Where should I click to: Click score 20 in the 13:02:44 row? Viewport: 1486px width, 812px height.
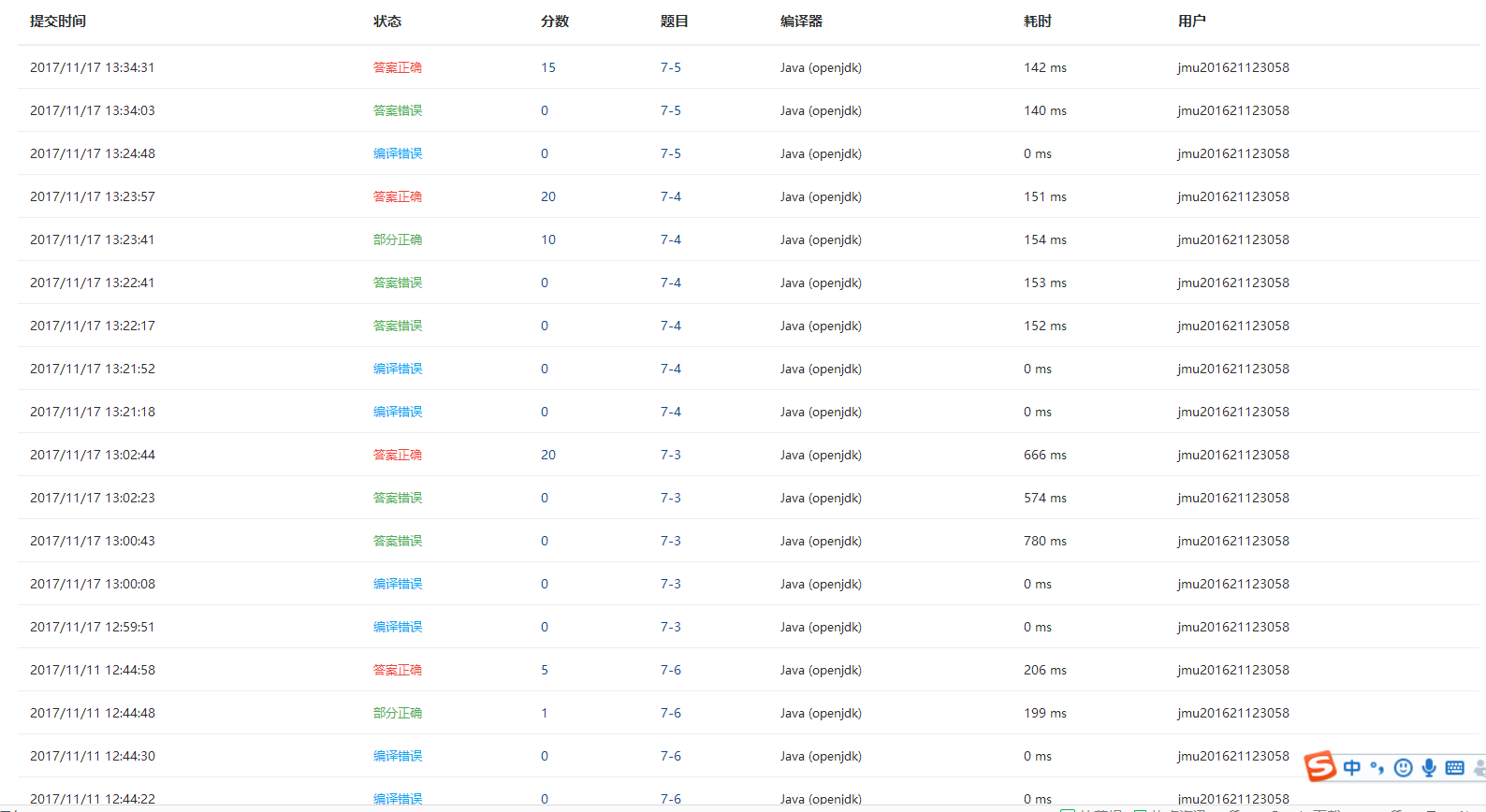click(x=548, y=455)
